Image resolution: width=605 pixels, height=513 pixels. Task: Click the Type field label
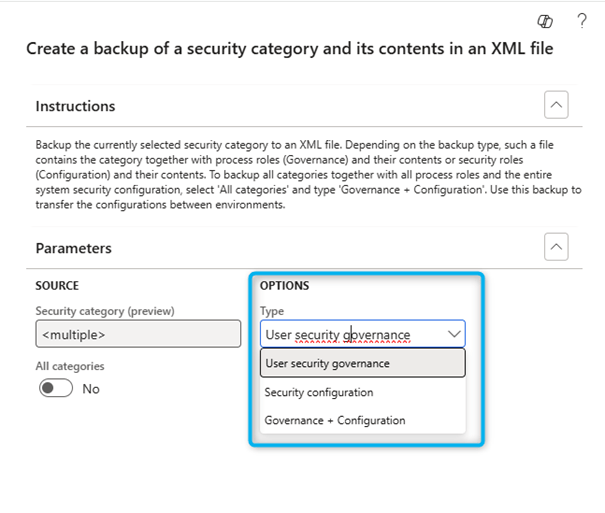pyautogui.click(x=272, y=311)
